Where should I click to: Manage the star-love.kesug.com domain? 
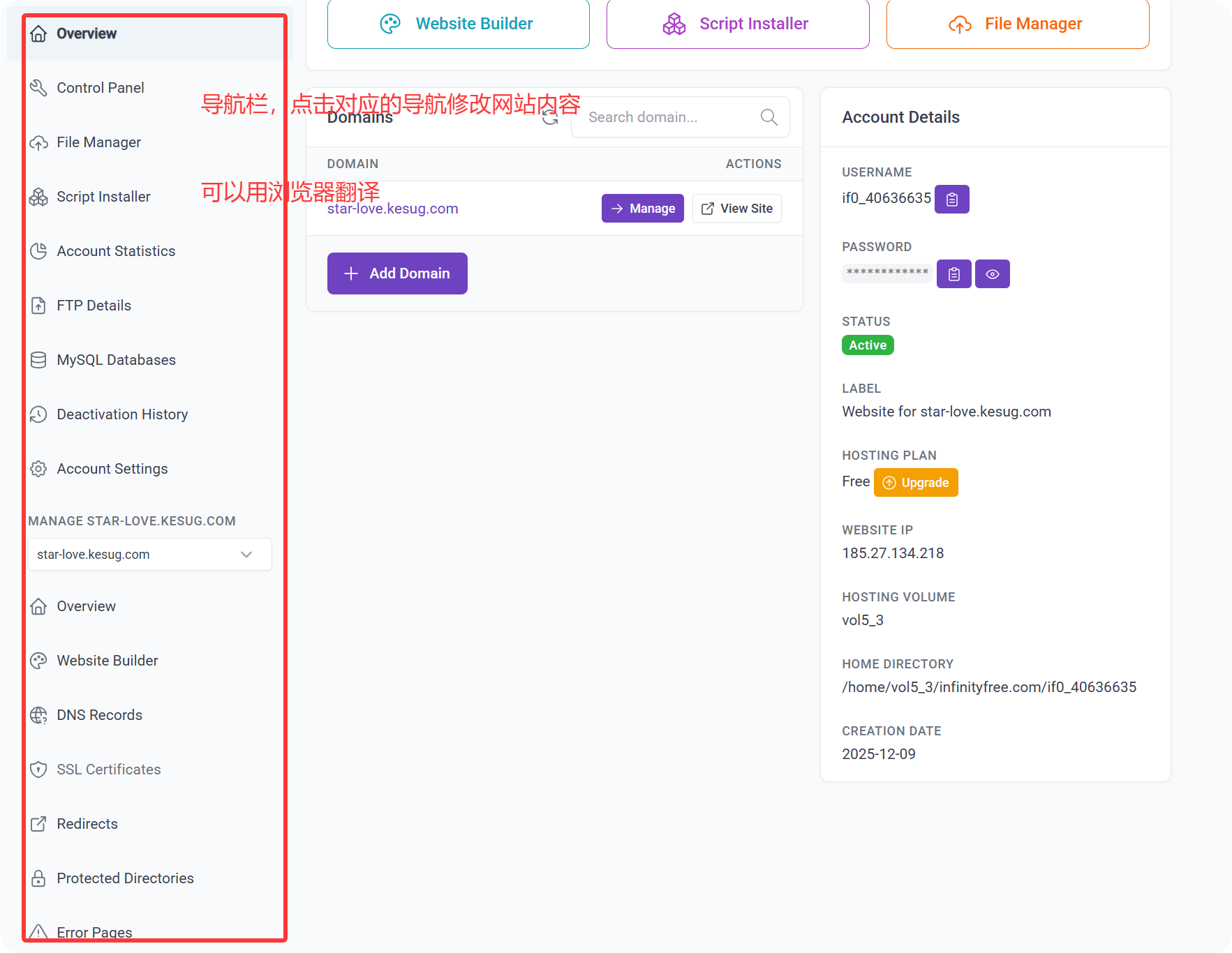tap(642, 209)
